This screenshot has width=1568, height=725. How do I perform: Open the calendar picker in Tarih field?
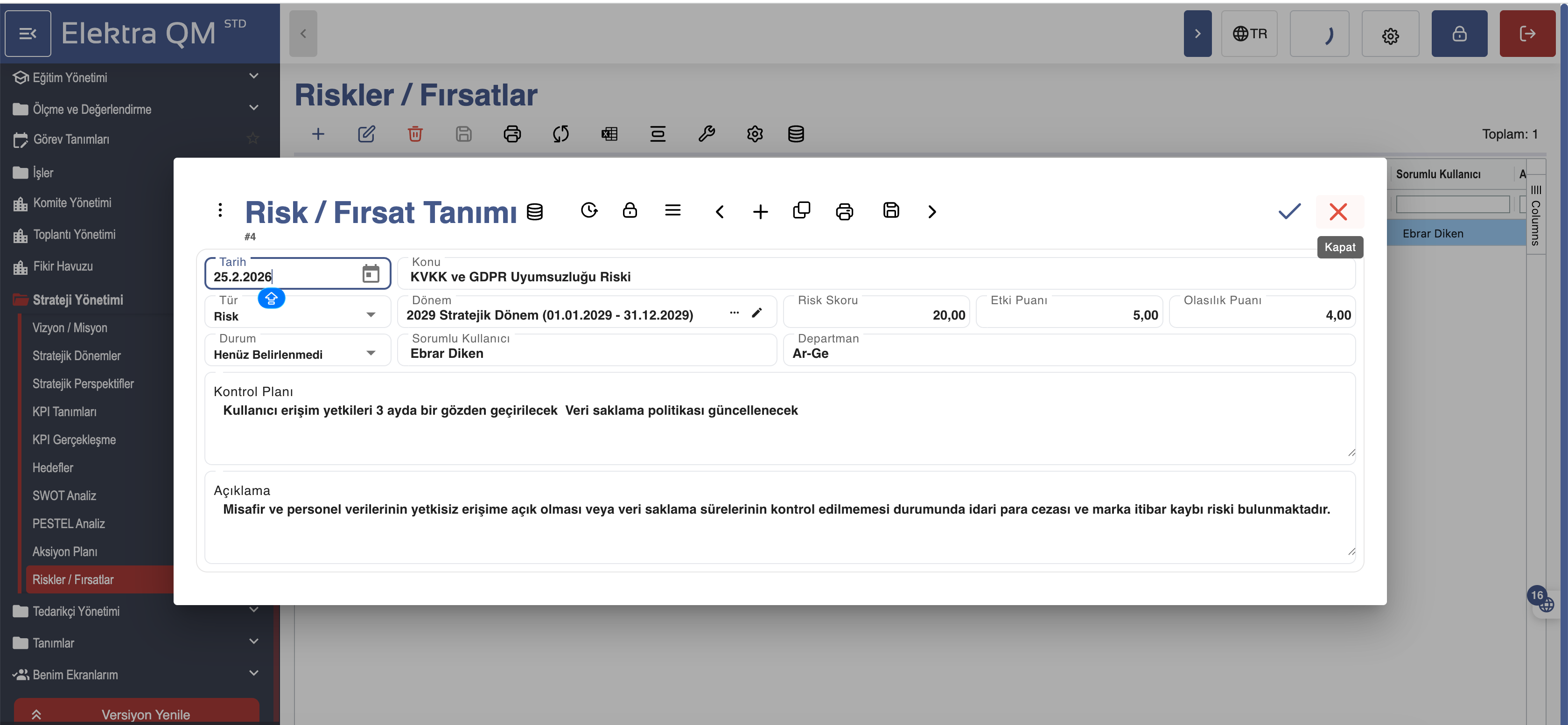pyautogui.click(x=370, y=274)
